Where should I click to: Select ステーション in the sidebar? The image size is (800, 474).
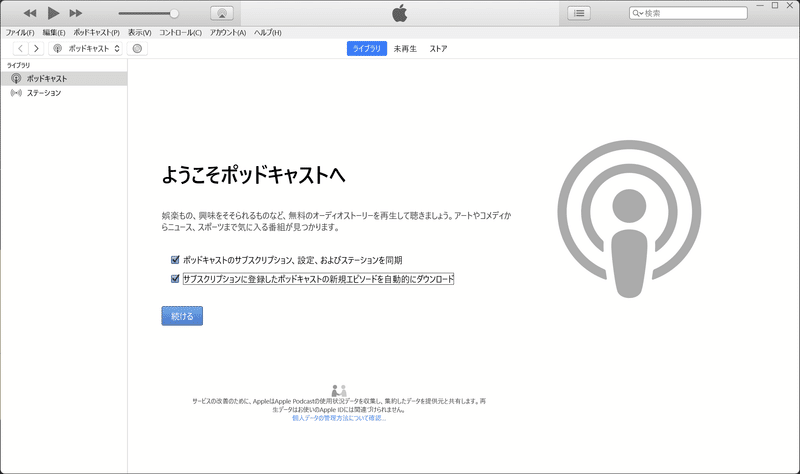pos(64,93)
